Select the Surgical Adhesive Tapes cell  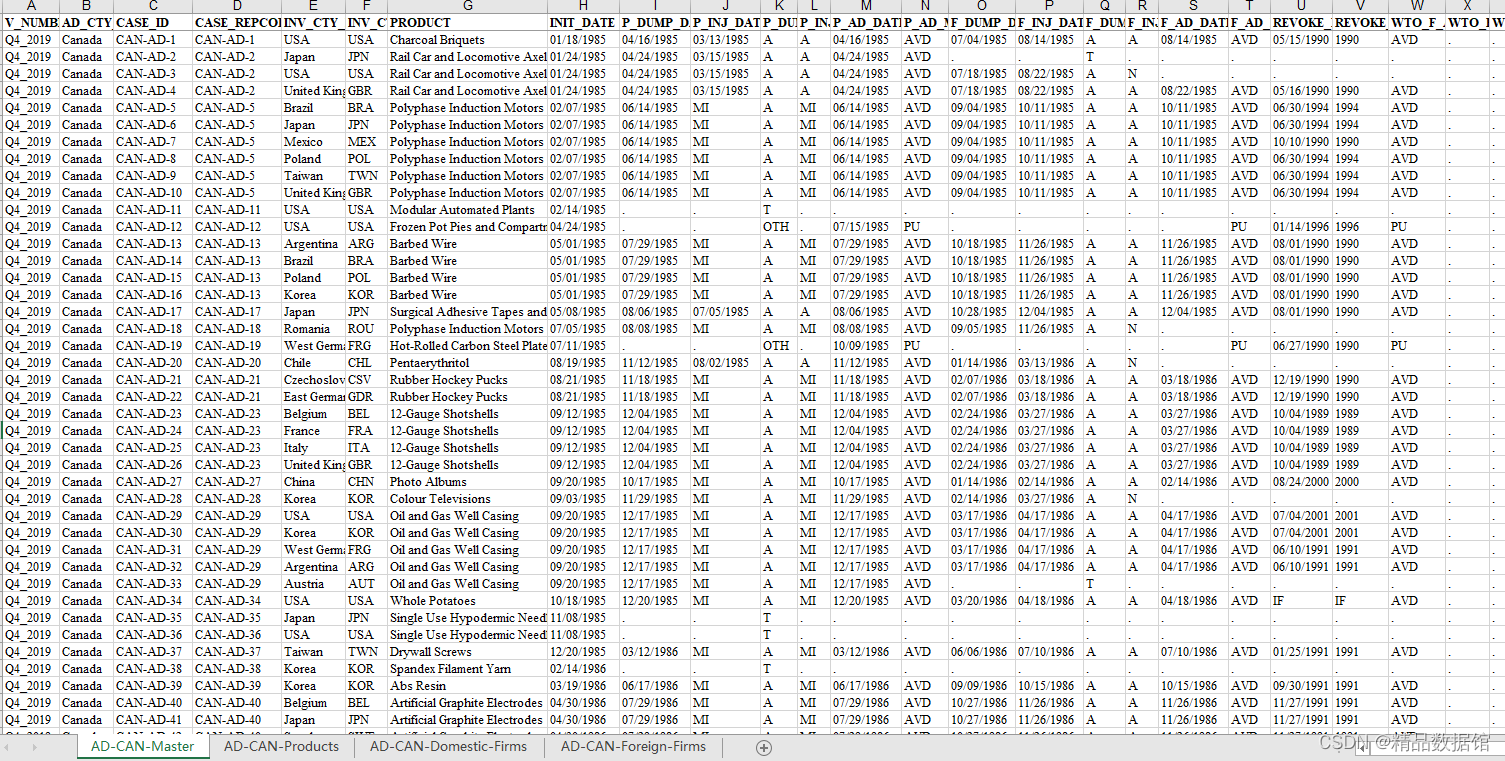point(467,312)
